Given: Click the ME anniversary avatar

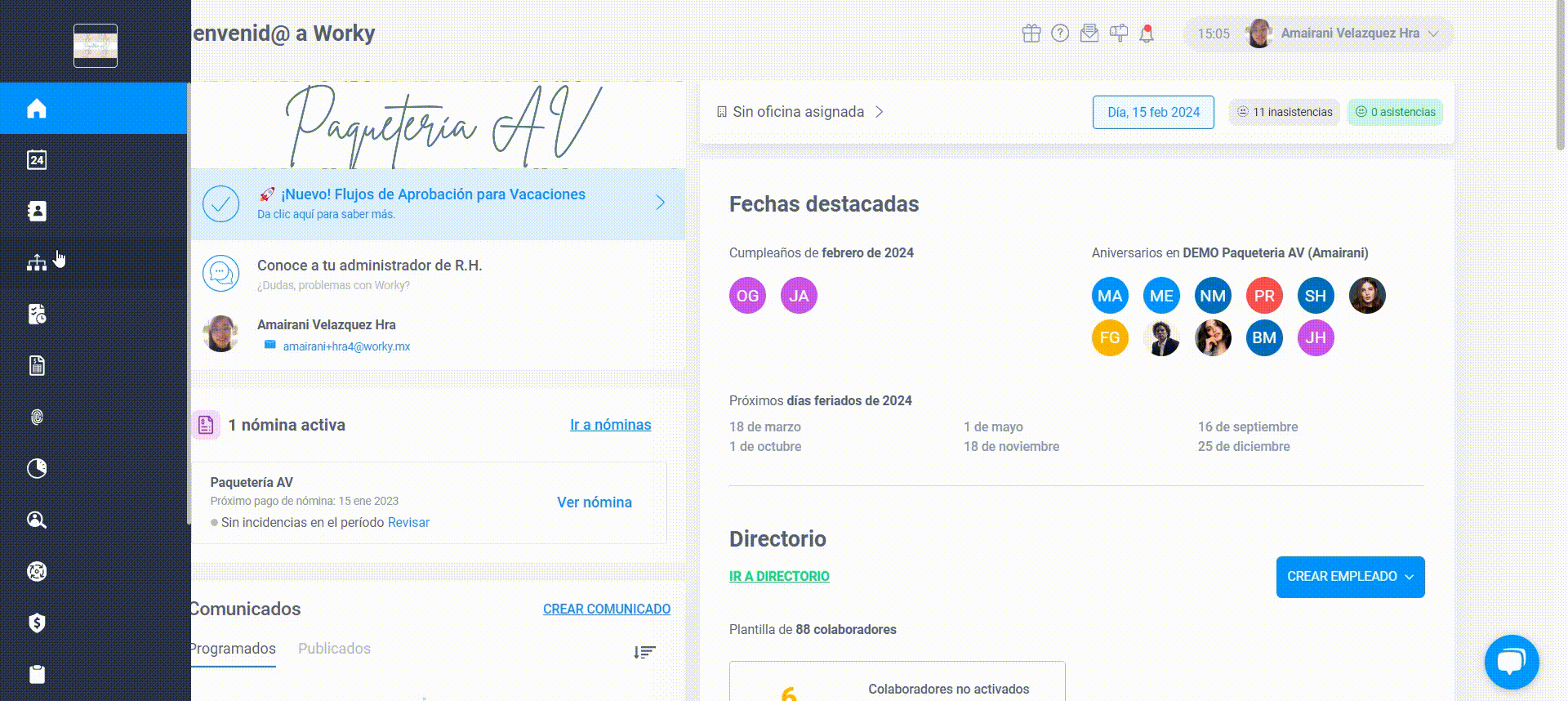Looking at the screenshot, I should click(1161, 296).
